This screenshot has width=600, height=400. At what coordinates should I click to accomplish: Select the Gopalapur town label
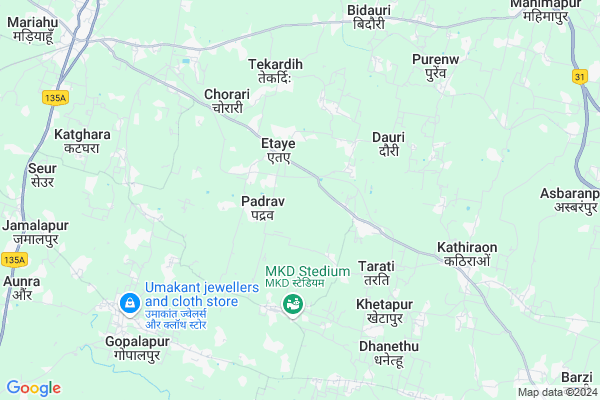tap(137, 348)
